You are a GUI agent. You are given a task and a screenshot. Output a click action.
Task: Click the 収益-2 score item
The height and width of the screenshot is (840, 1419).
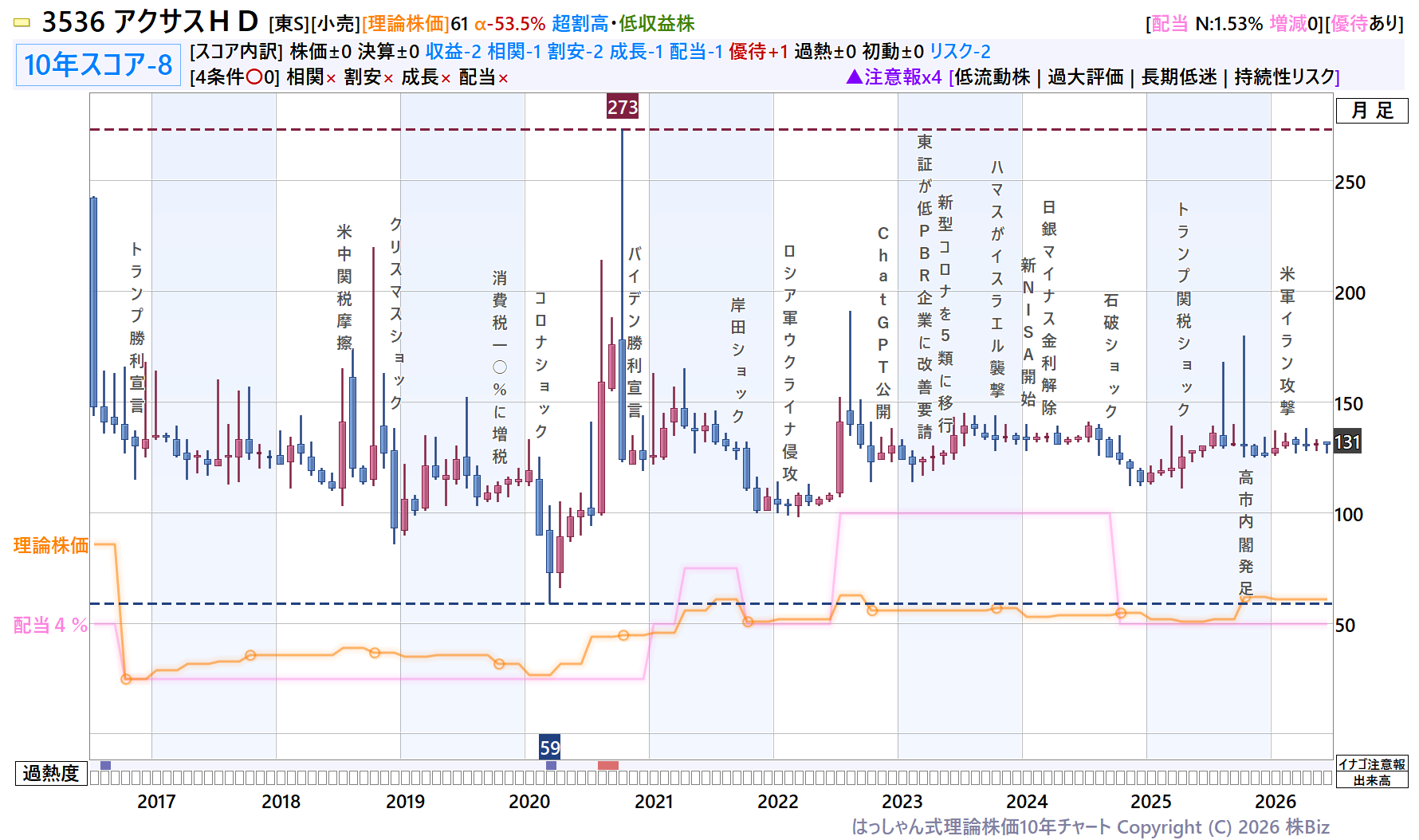453,52
